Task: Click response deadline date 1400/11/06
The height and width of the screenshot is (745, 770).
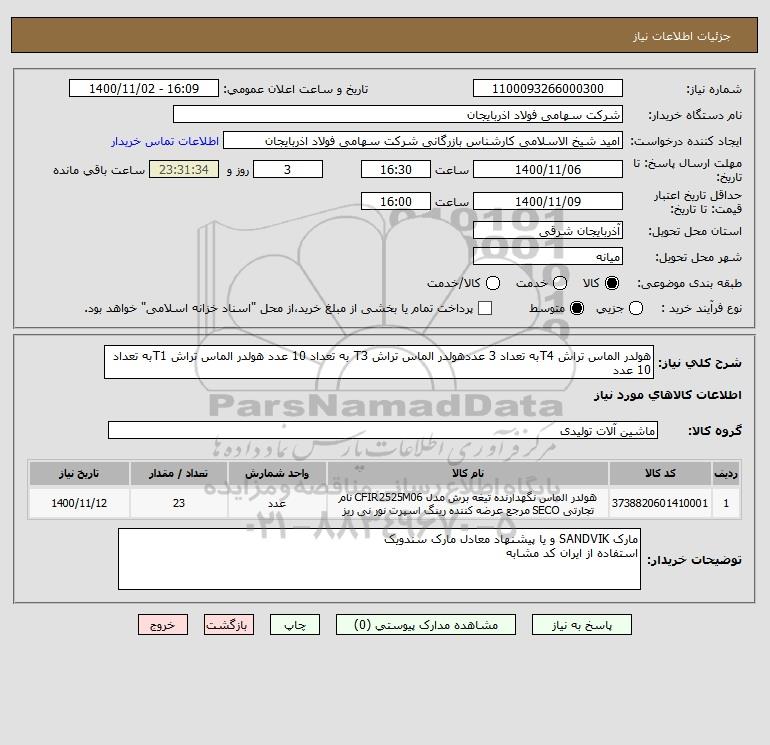Action: click(548, 169)
